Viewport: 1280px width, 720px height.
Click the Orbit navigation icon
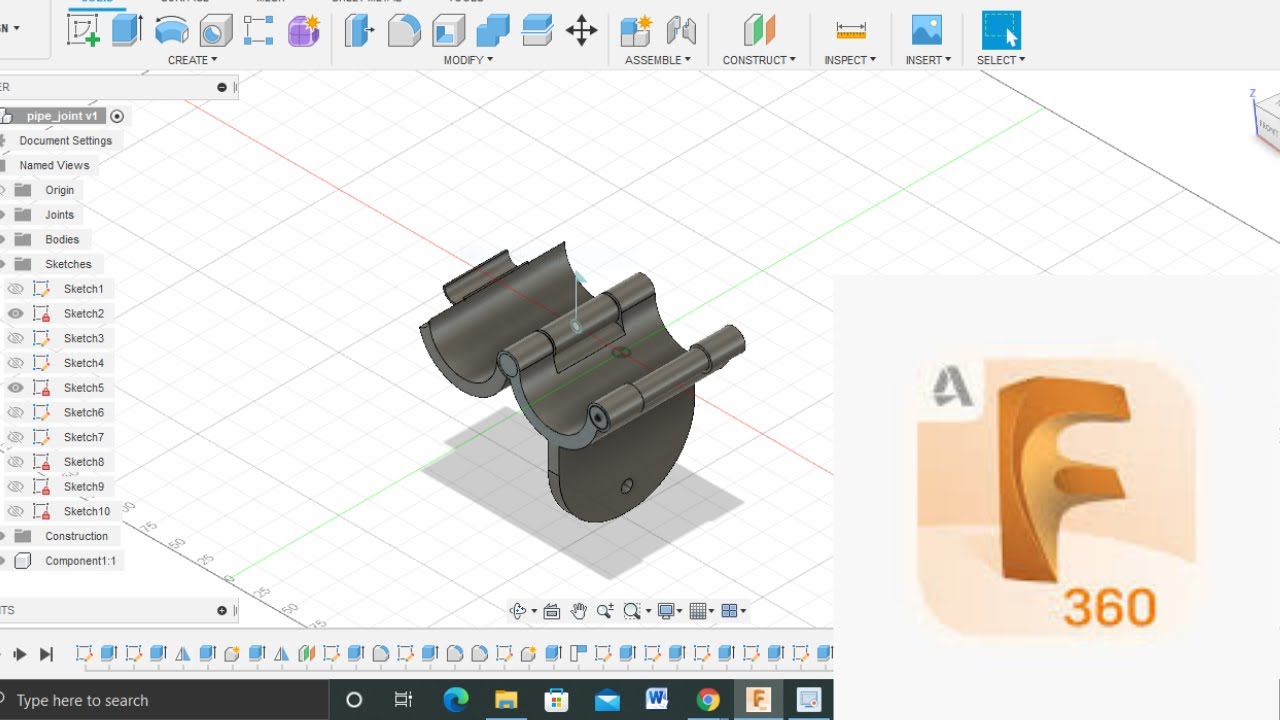518,611
